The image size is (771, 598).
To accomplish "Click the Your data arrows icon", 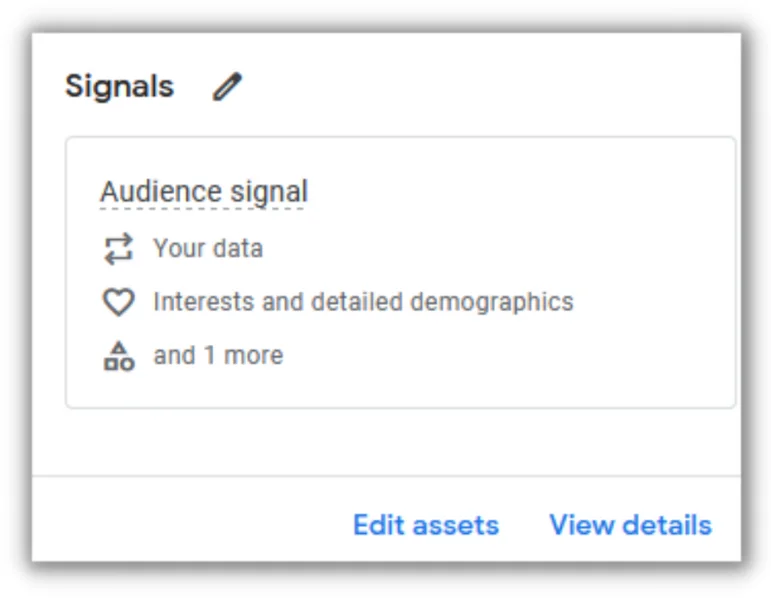I will tap(119, 249).
